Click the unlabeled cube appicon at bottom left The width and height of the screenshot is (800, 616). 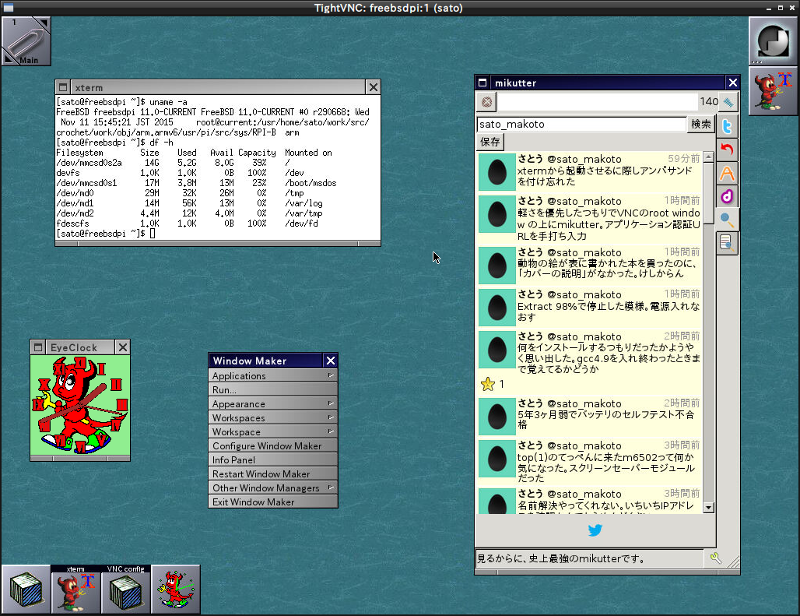coord(26,589)
